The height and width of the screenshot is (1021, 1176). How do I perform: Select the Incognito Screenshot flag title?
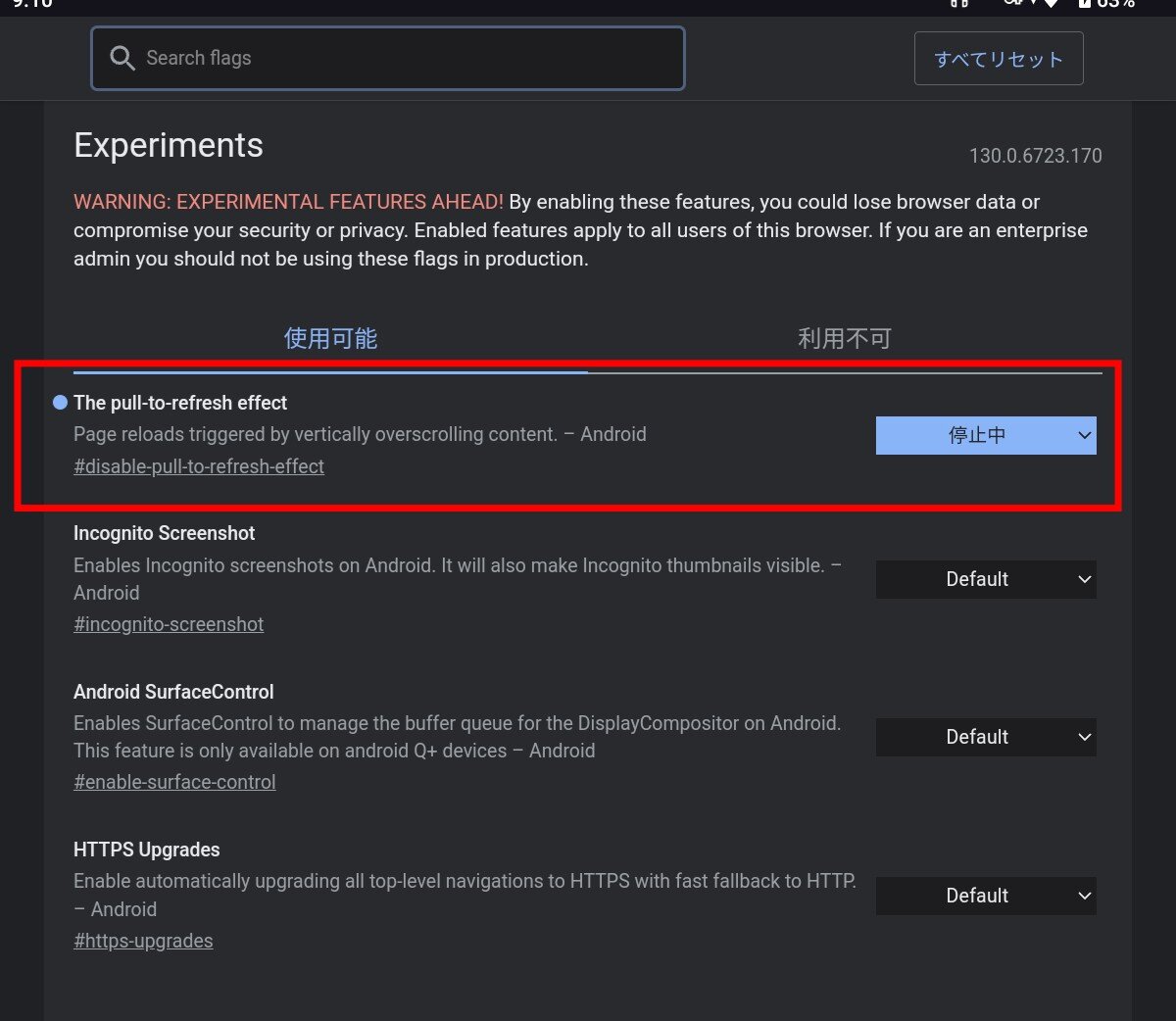coord(164,533)
